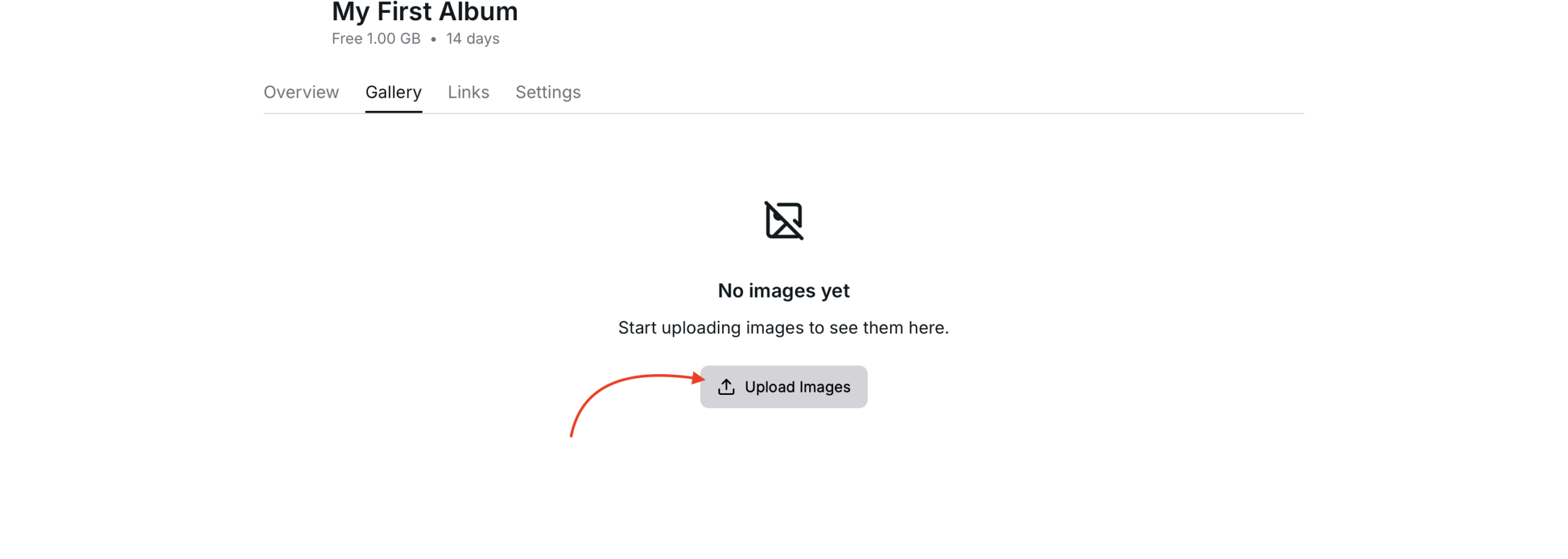Switch to the Links tab
Viewport: 1568px width, 559px height.
(x=468, y=92)
